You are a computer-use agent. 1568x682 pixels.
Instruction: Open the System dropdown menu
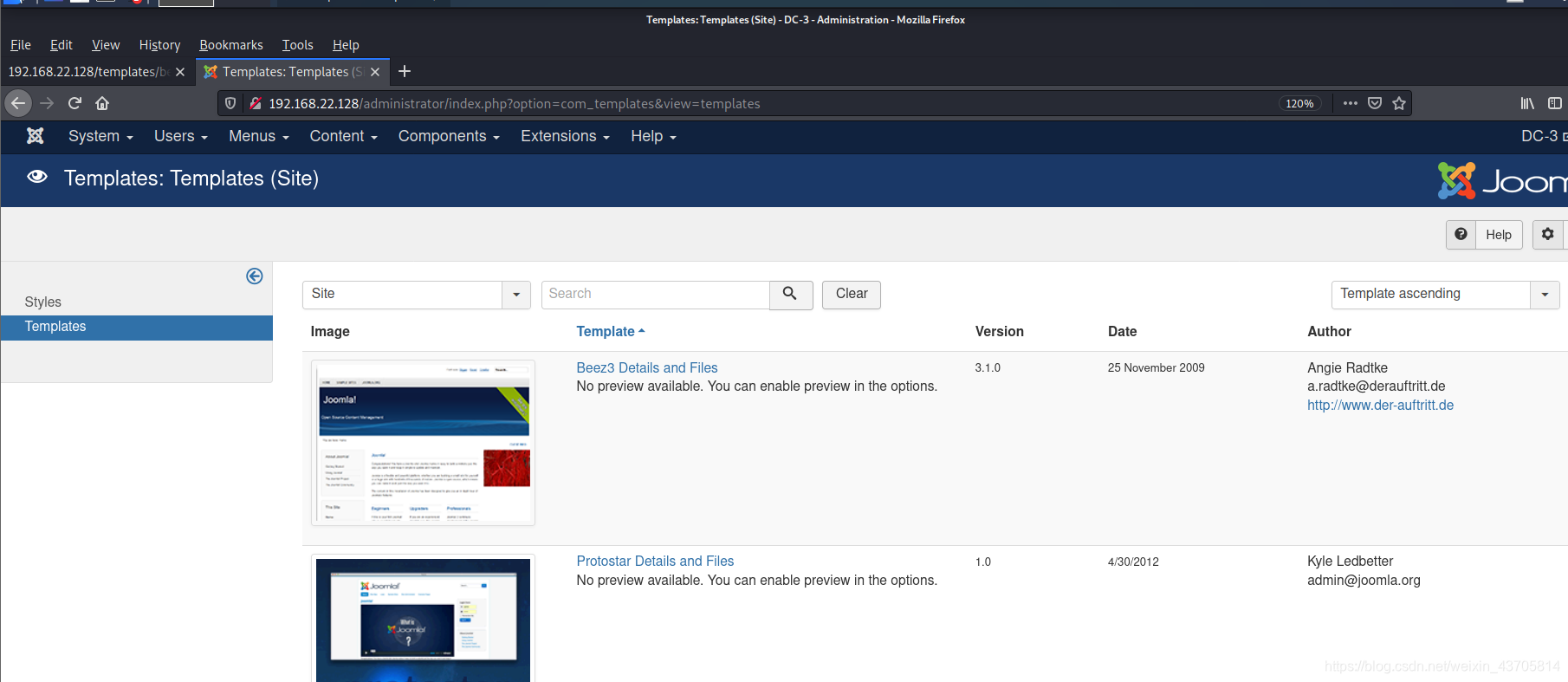100,136
